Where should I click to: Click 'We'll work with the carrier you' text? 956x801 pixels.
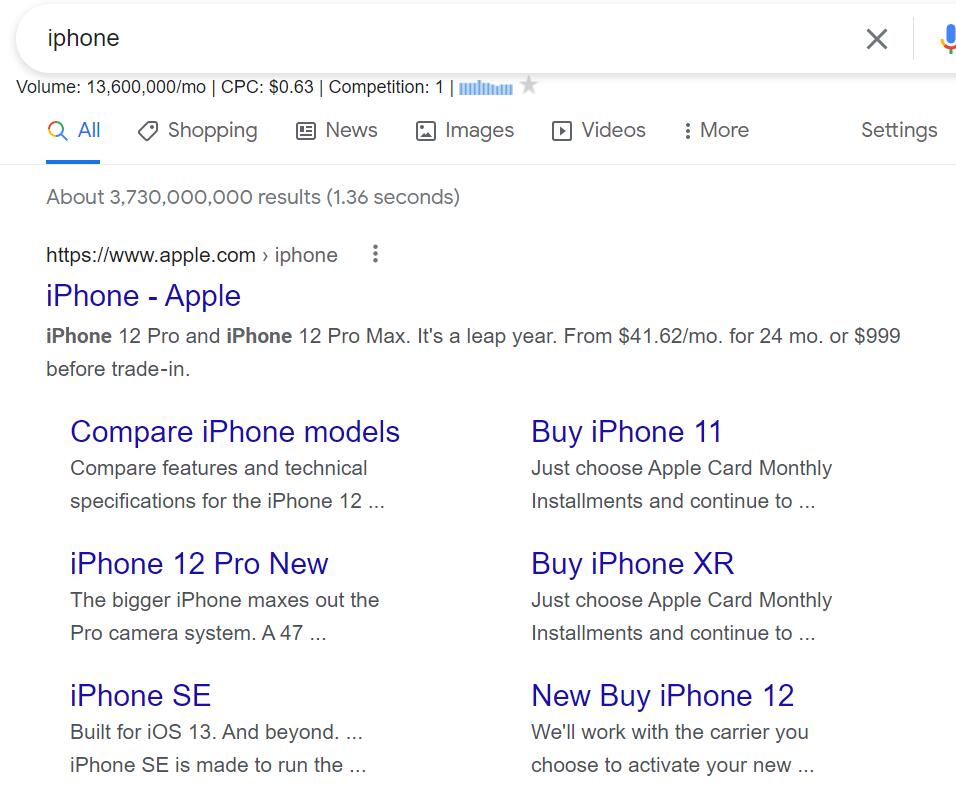pos(670,732)
